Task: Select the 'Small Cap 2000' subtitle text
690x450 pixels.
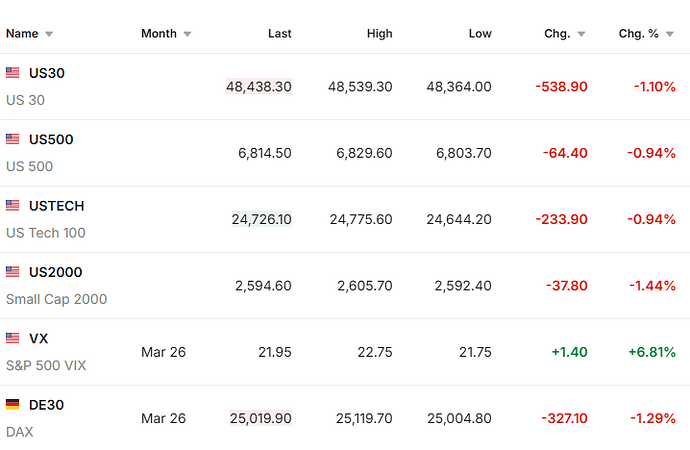Action: 56,300
